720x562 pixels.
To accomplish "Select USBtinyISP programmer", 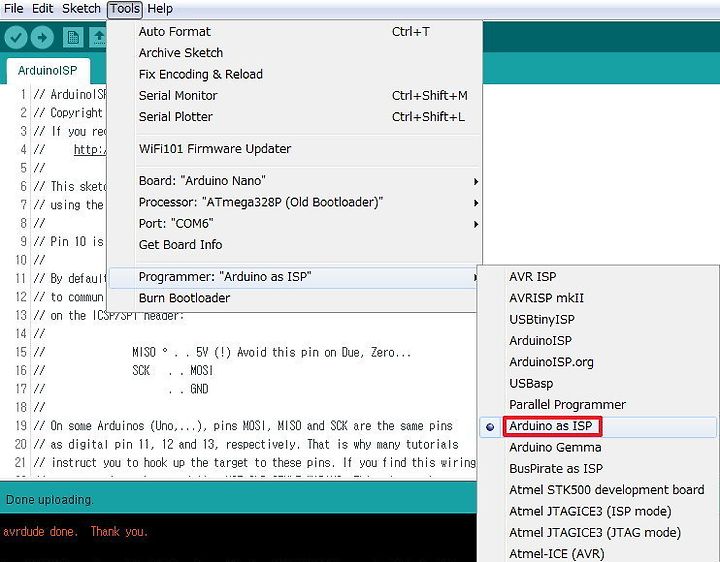I will click(x=598, y=320).
